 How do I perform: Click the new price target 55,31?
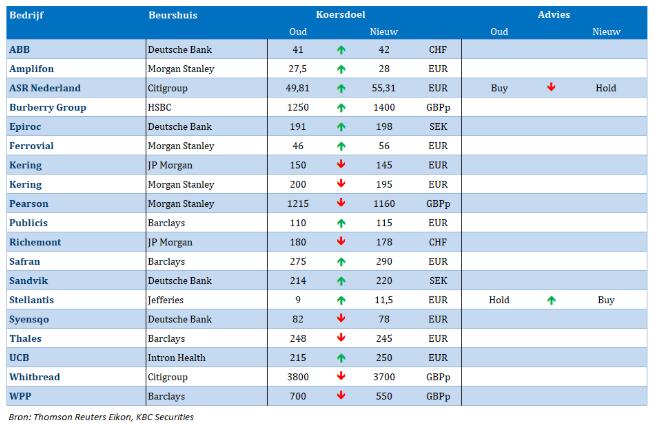(383, 88)
